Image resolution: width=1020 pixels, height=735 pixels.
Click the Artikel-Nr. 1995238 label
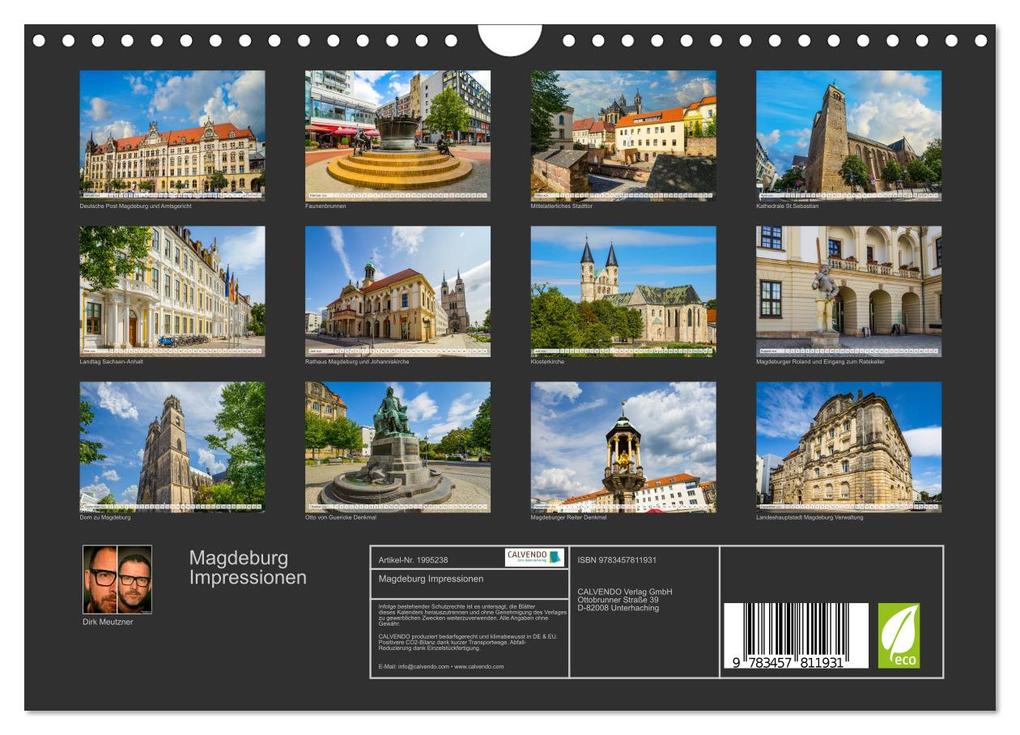point(415,559)
